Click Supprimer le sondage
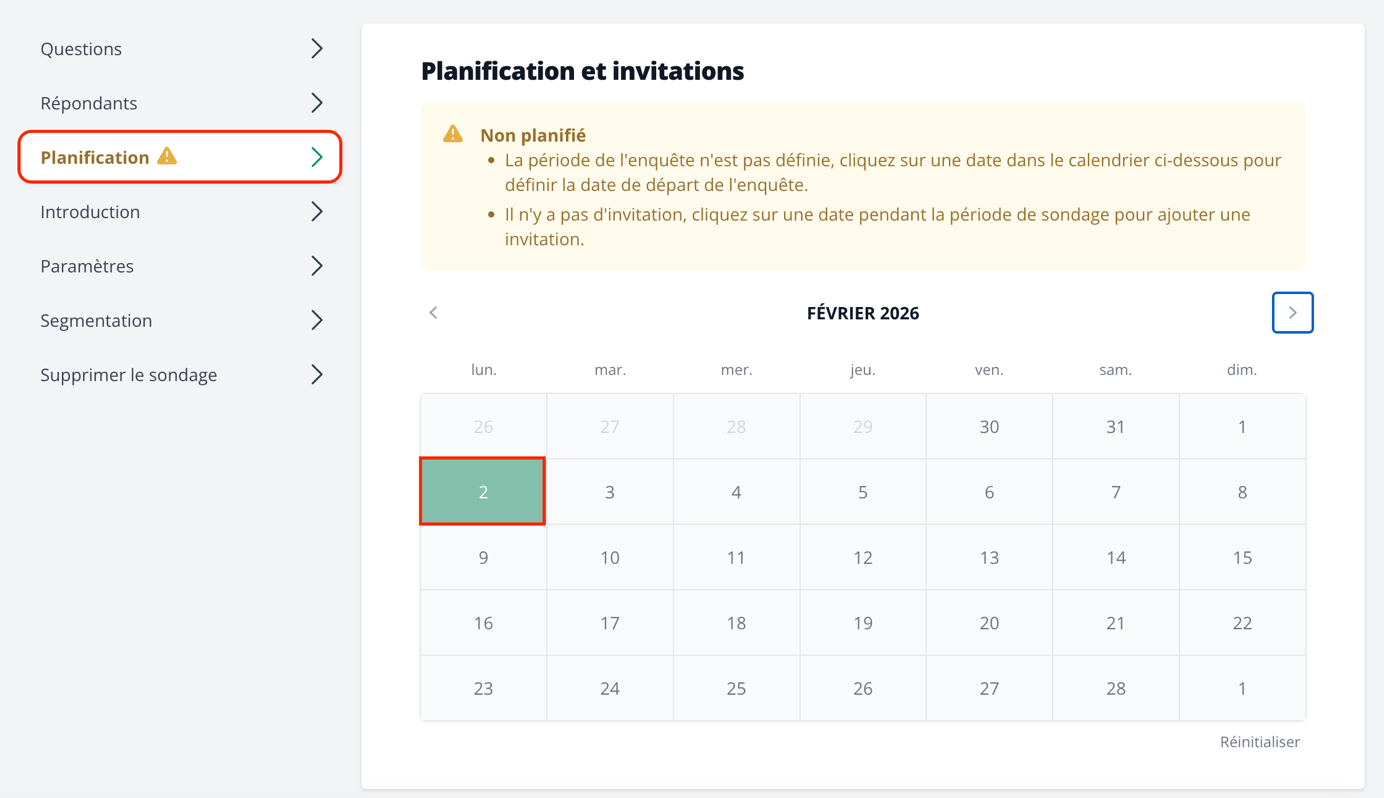This screenshot has height=798, width=1384. click(x=128, y=374)
